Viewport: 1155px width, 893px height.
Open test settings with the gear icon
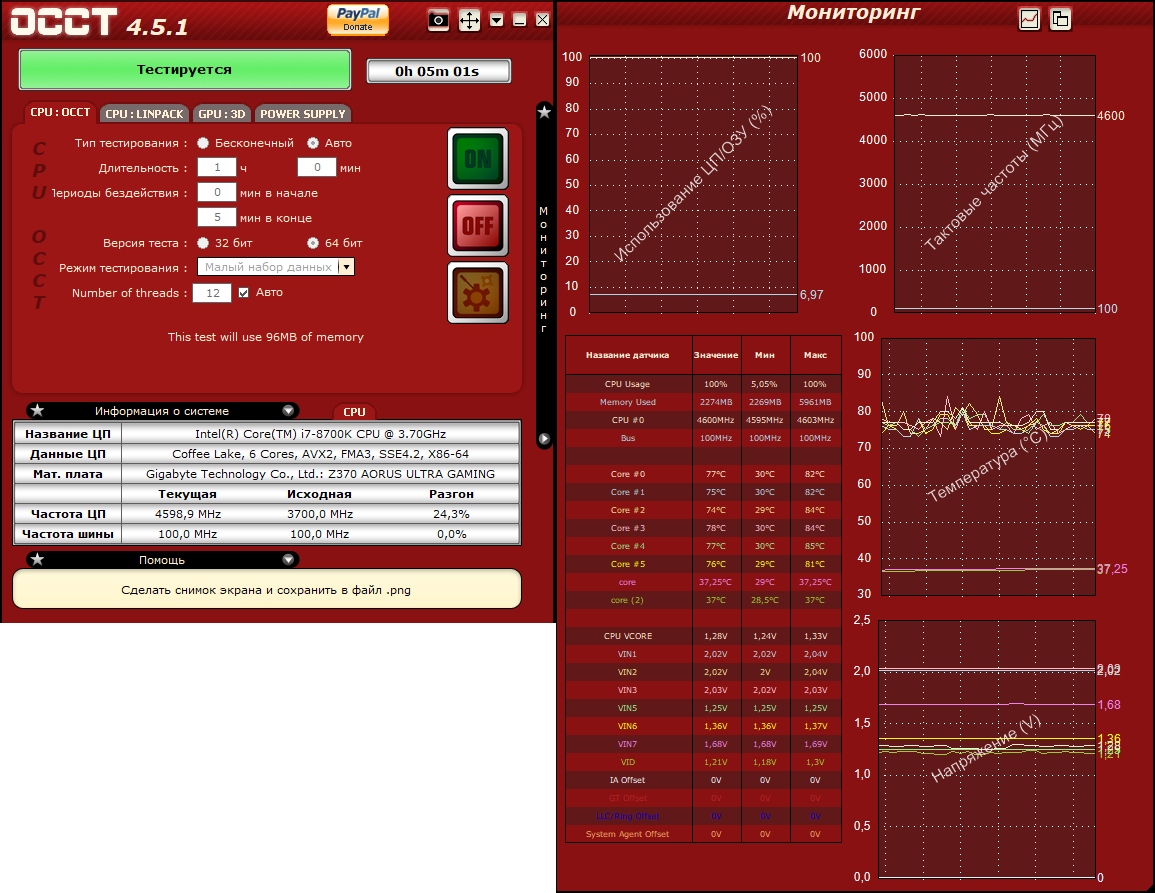pos(478,293)
